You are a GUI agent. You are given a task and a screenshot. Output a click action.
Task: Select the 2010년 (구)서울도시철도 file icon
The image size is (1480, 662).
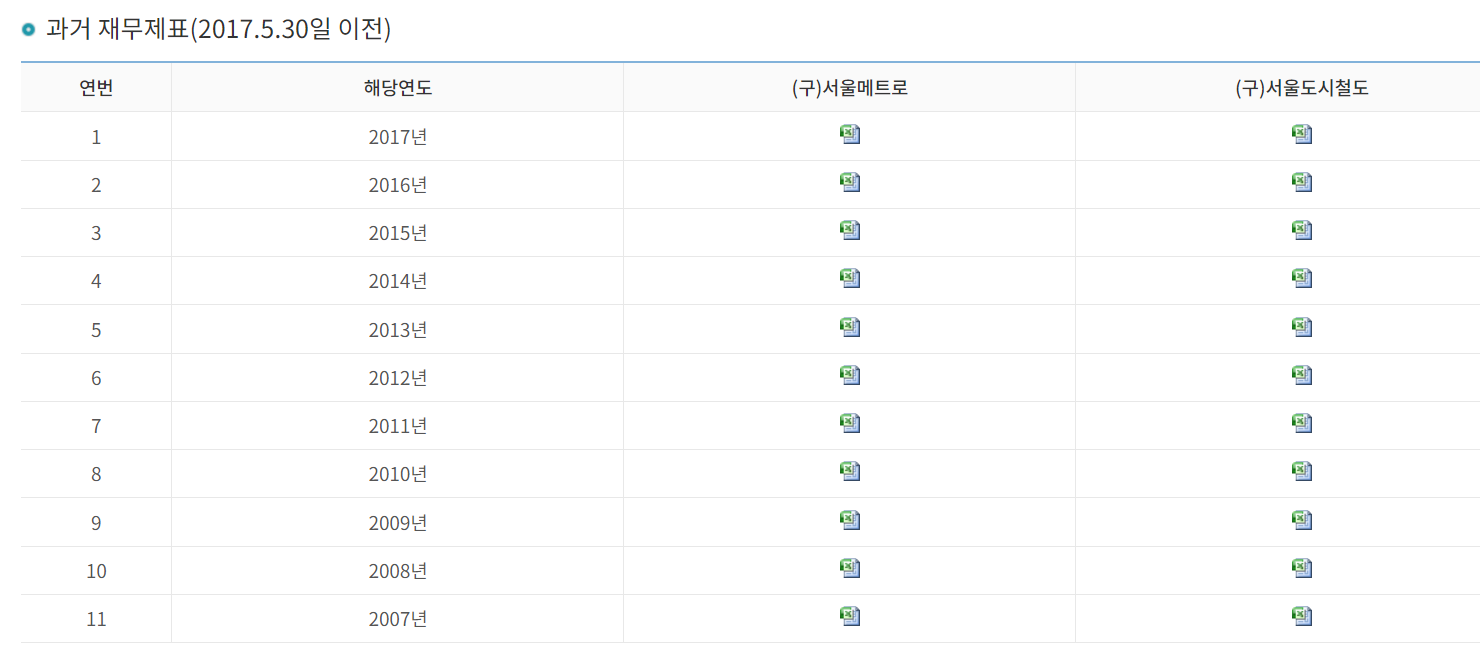pyautogui.click(x=1302, y=471)
